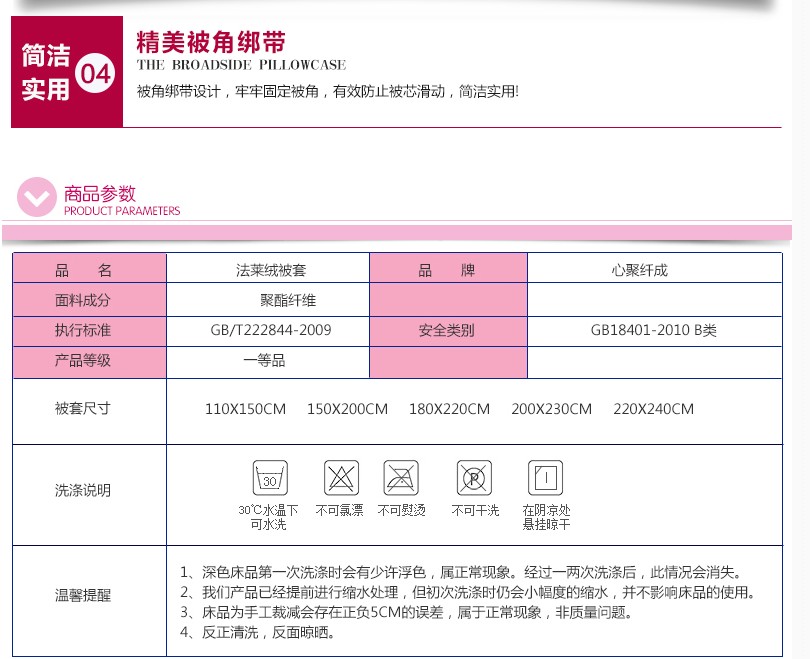The width and height of the screenshot is (810, 659).
Task: Click the 不可氯漂 caption
Action: click(x=339, y=511)
